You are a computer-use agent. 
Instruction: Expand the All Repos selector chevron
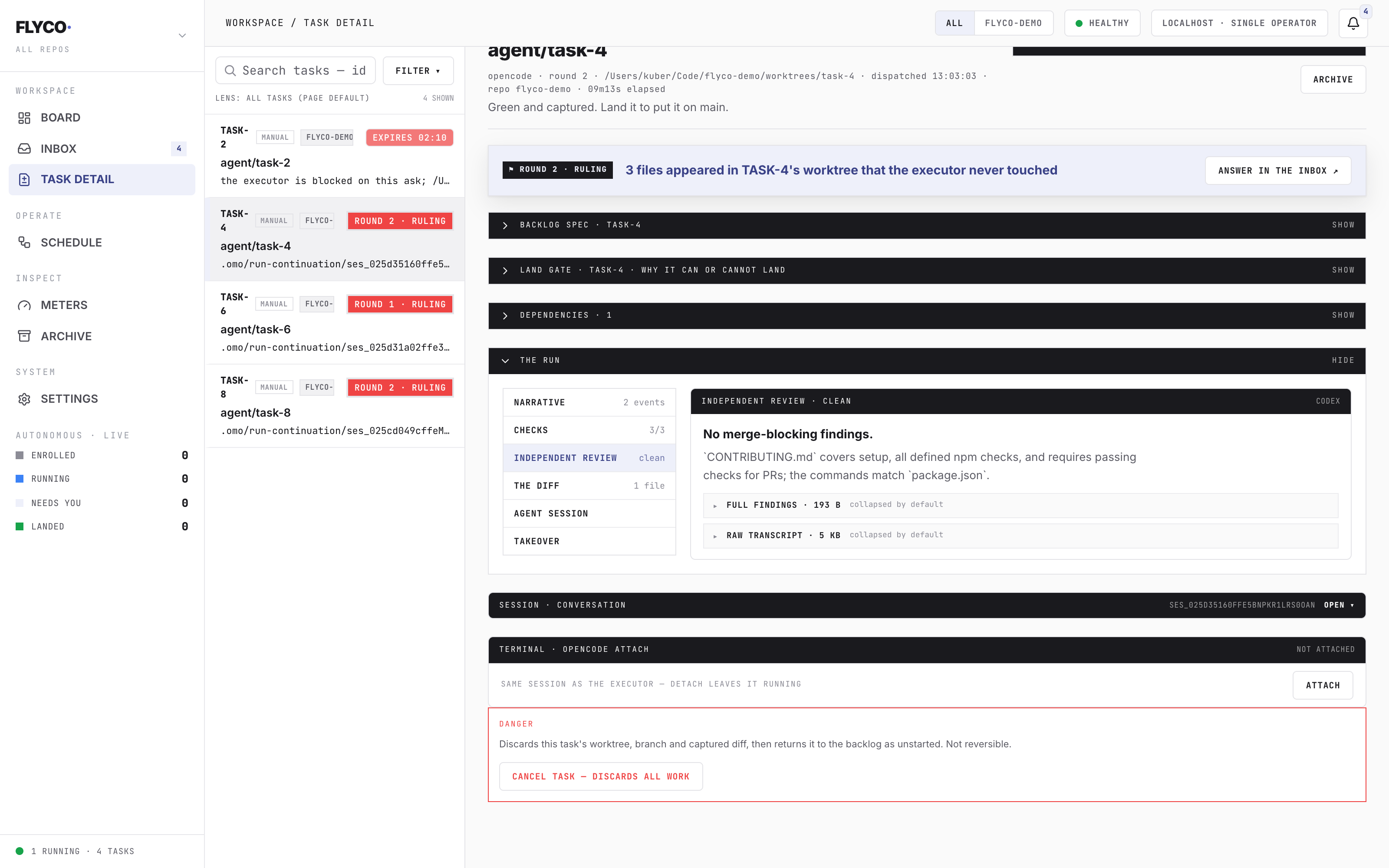click(182, 36)
